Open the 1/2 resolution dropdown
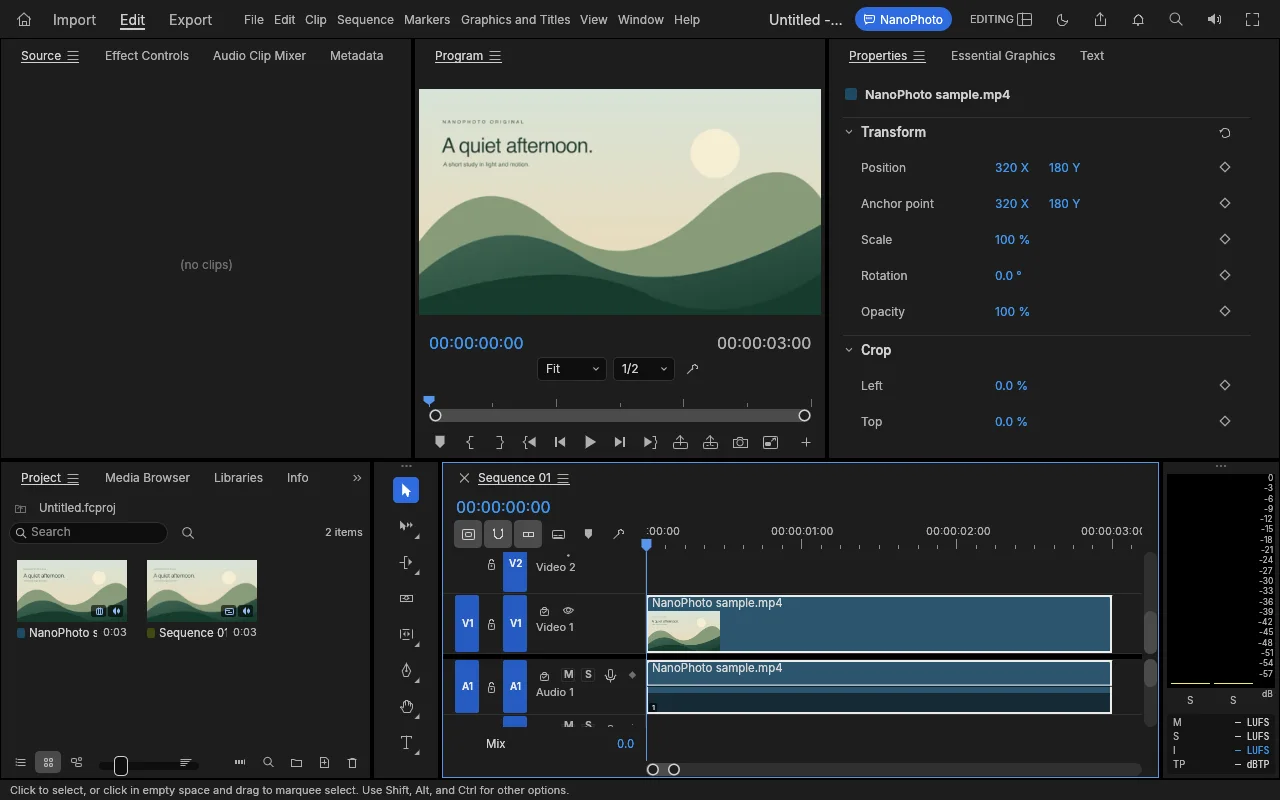1280x800 pixels. tap(643, 369)
